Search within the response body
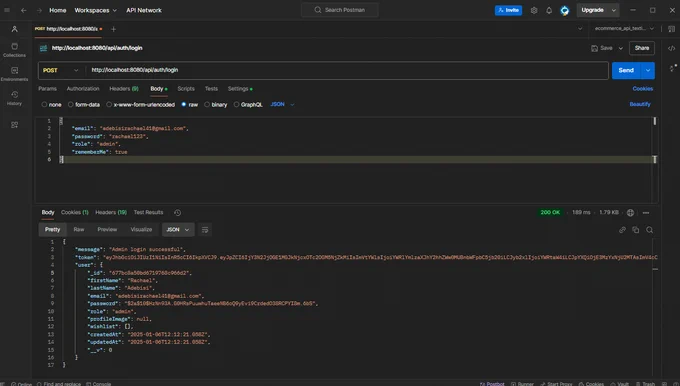 [x=650, y=230]
